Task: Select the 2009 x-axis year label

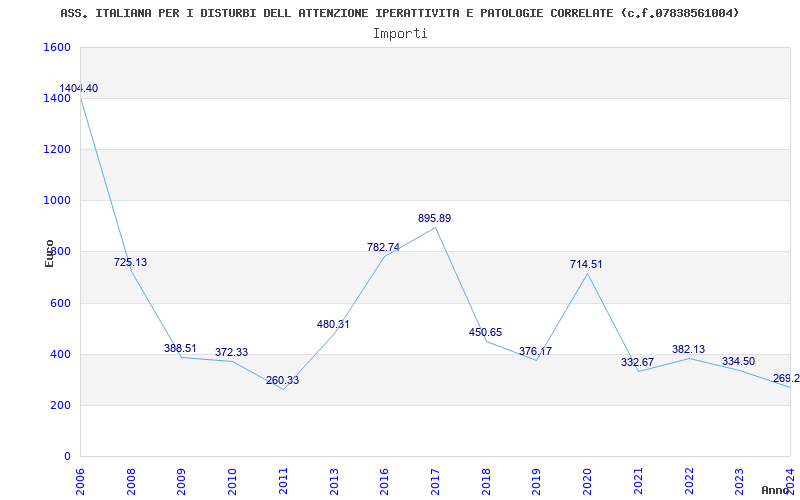Action: coord(182,482)
